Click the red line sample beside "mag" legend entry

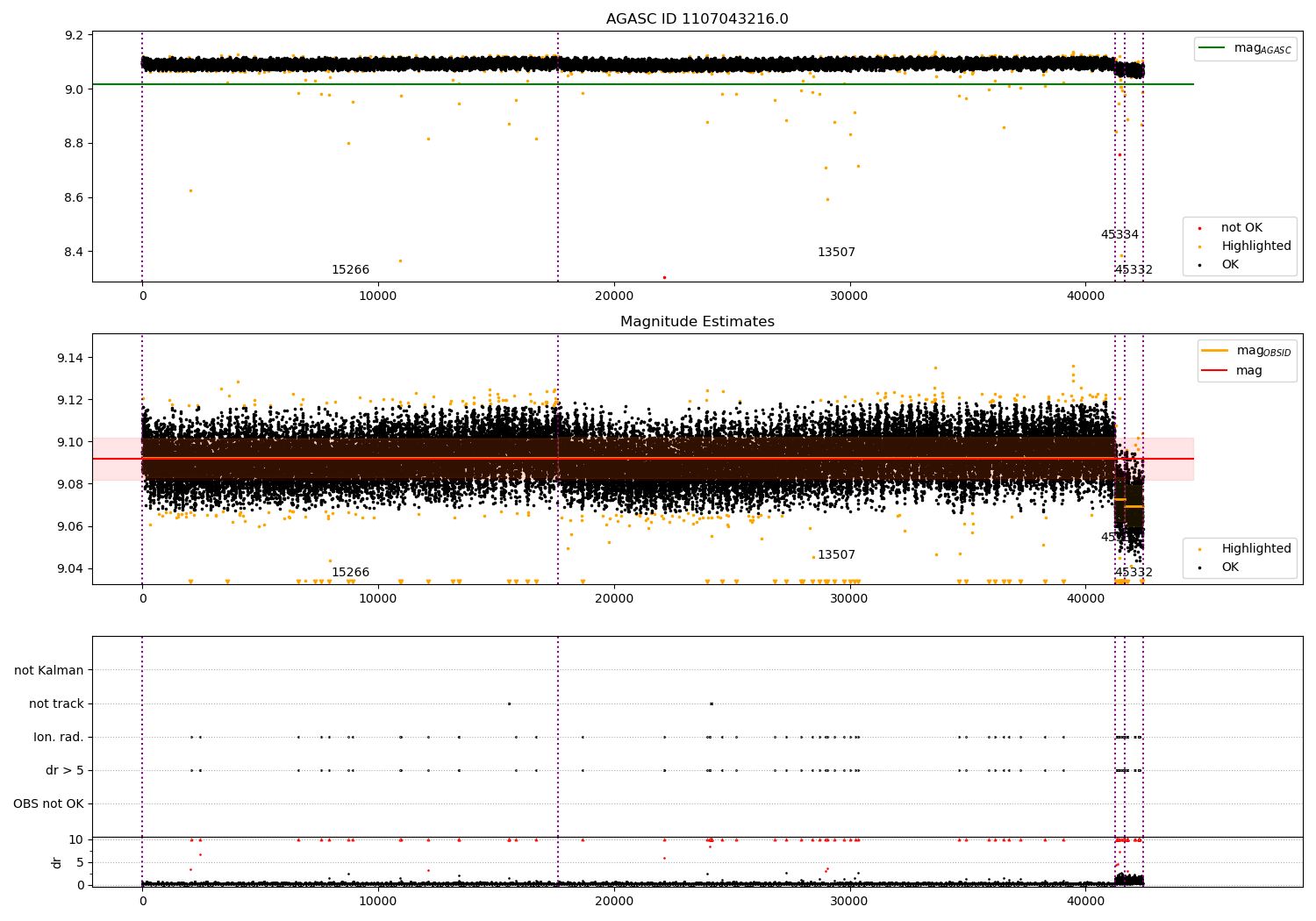click(x=1214, y=371)
